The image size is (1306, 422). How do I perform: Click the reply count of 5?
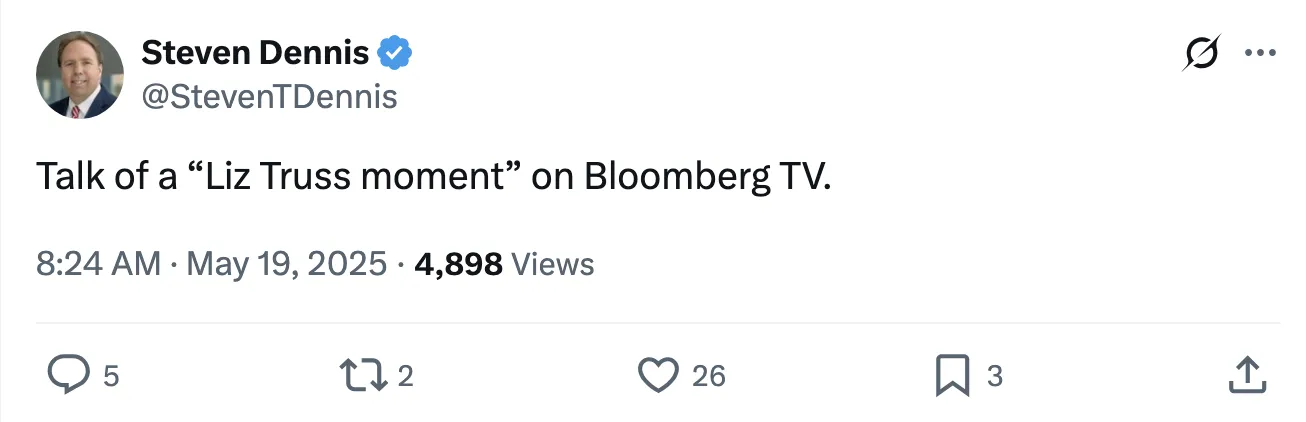point(111,376)
